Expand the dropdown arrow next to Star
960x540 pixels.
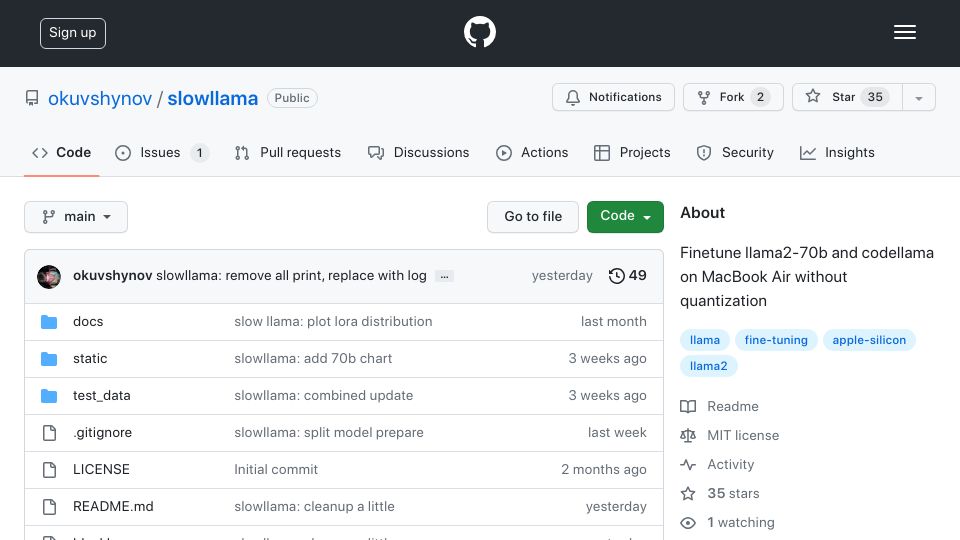click(x=918, y=98)
